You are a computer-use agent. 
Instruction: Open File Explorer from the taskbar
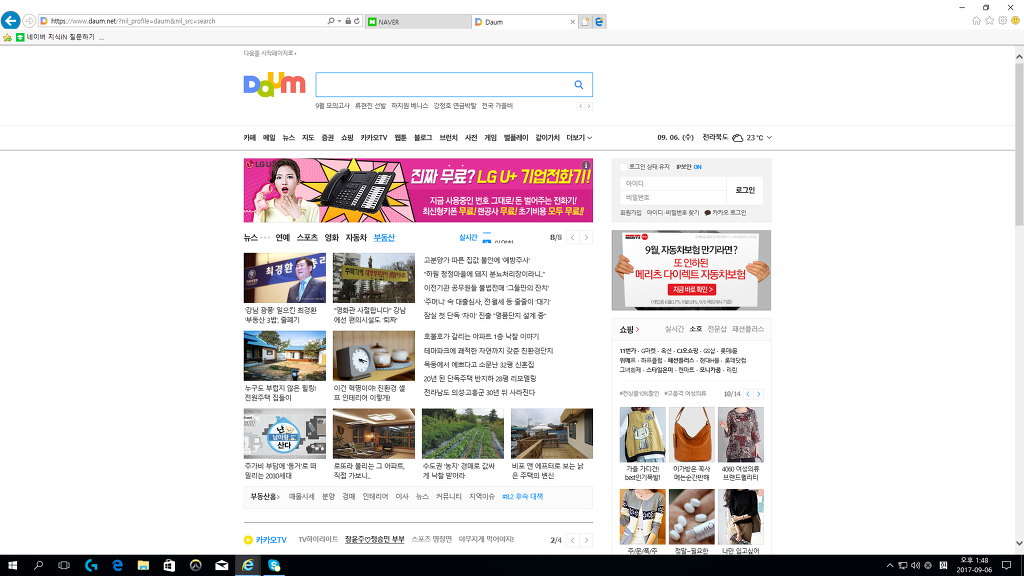tap(143, 566)
